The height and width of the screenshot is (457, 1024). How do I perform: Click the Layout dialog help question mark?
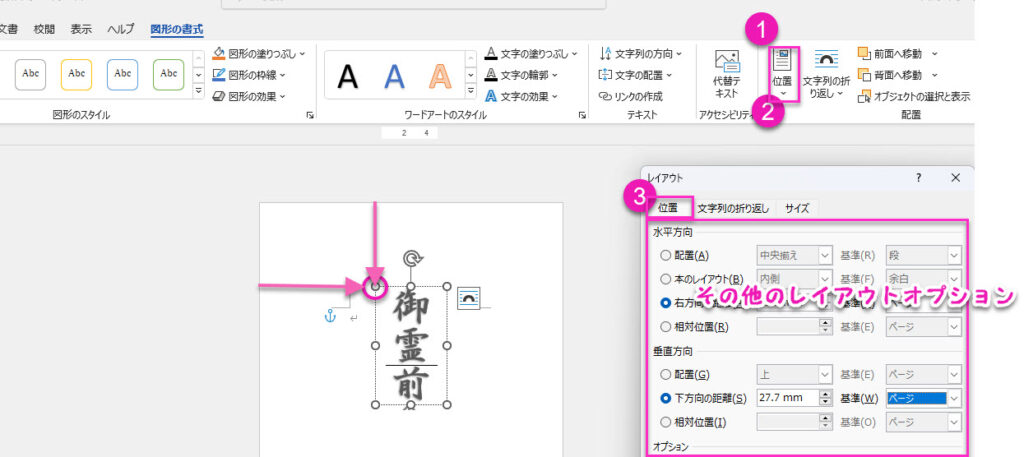[918, 178]
